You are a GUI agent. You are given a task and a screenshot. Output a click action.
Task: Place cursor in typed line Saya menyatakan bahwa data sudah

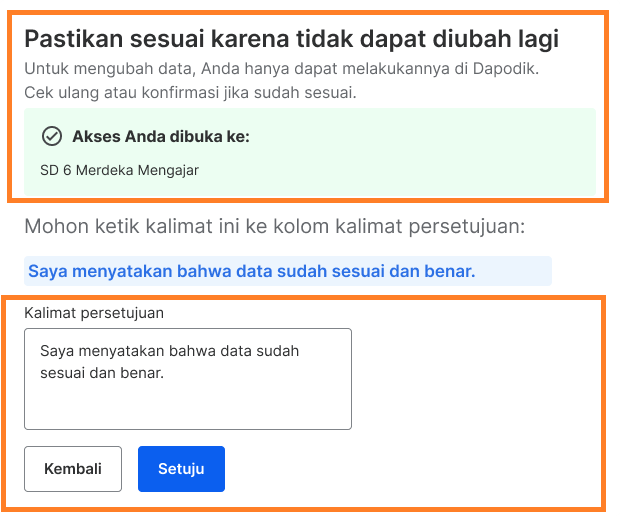click(x=170, y=351)
